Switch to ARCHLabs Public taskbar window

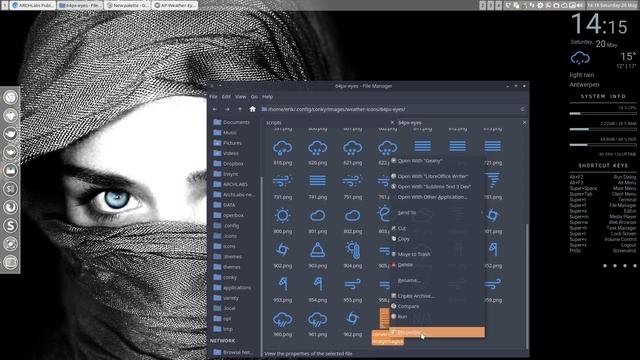click(x=33, y=5)
